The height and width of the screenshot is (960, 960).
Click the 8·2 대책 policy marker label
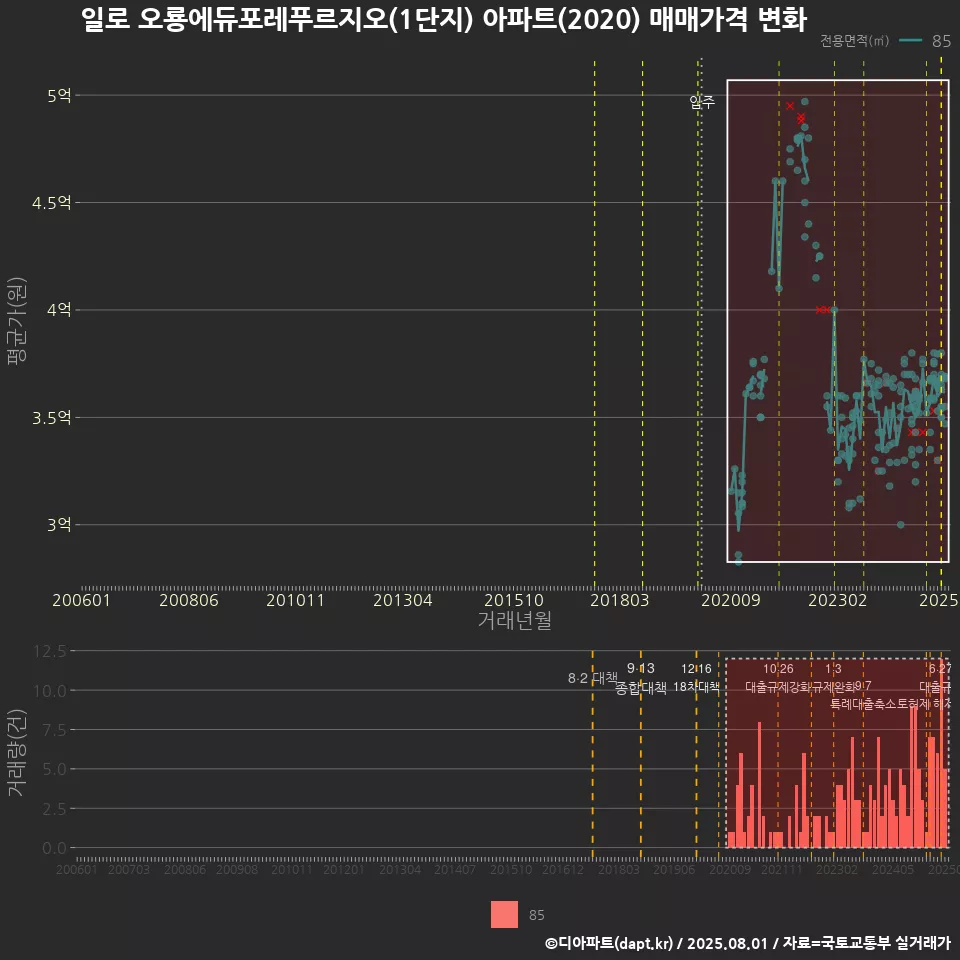tap(593, 678)
